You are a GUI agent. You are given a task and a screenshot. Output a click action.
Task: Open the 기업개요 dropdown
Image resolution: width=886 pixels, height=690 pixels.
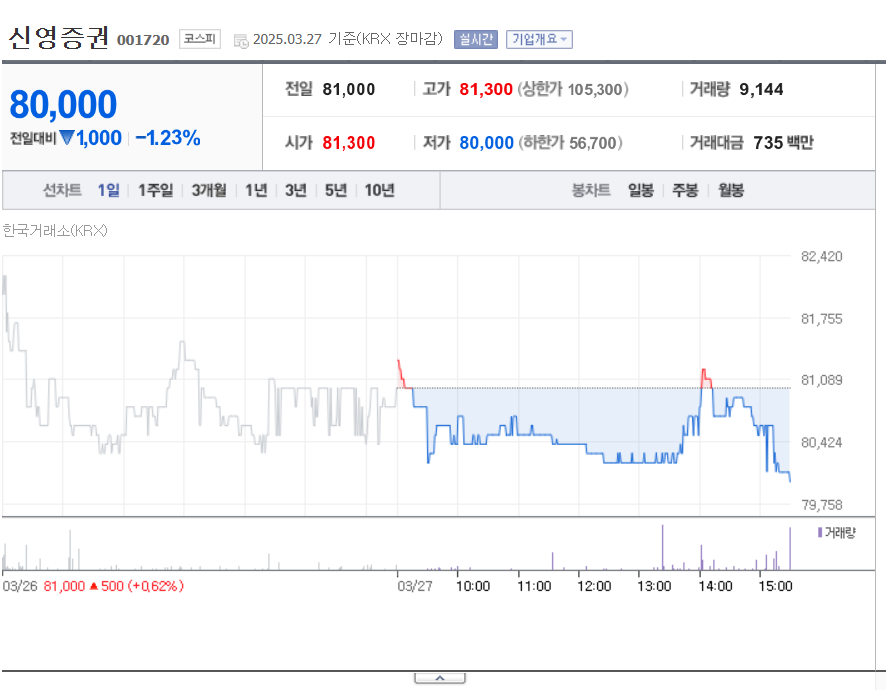(539, 39)
